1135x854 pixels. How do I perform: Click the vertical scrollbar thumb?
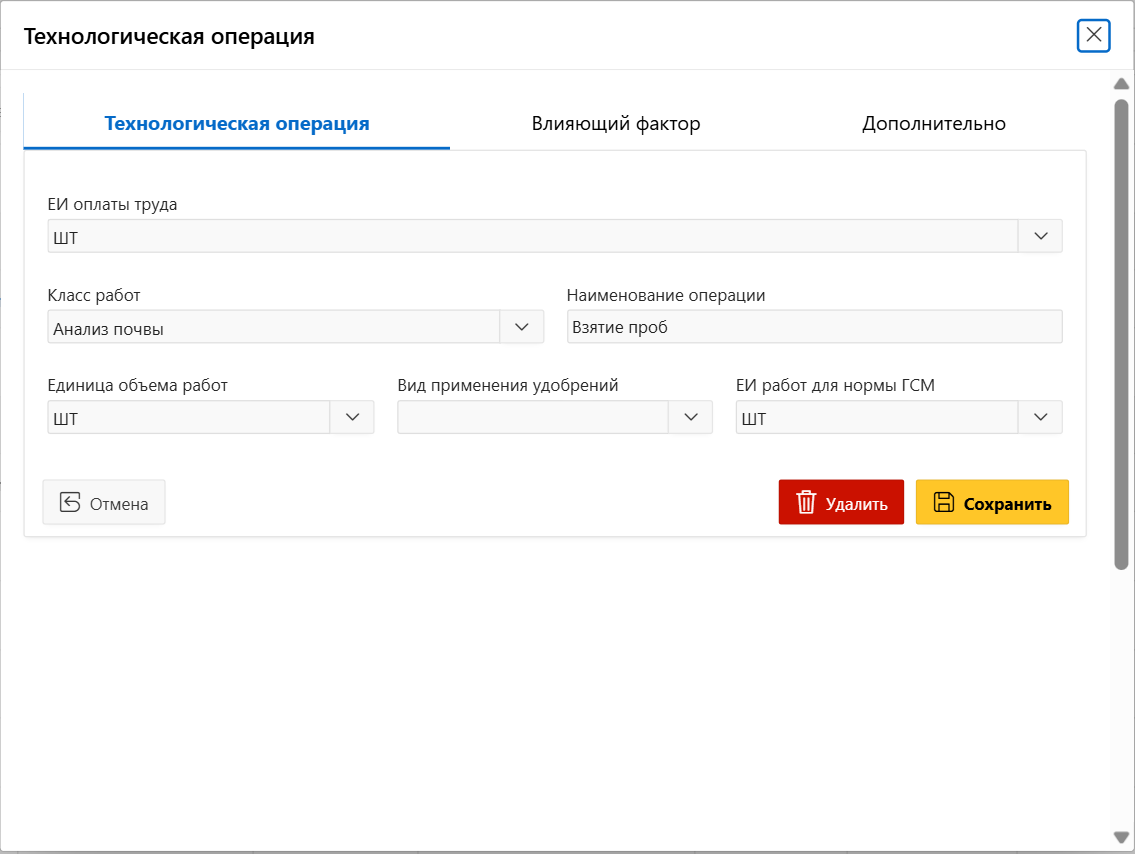coord(1121,334)
